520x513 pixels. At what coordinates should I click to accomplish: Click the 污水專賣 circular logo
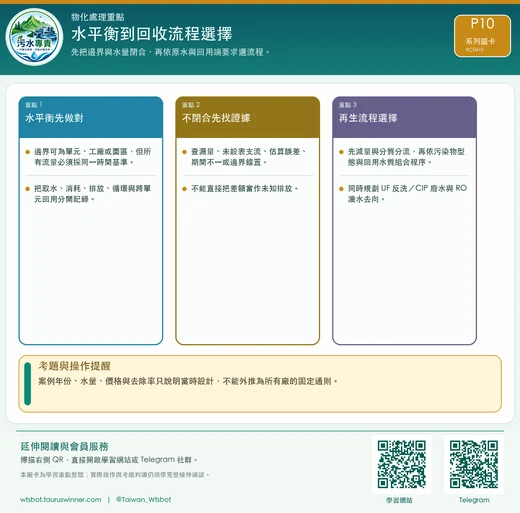[34, 37]
